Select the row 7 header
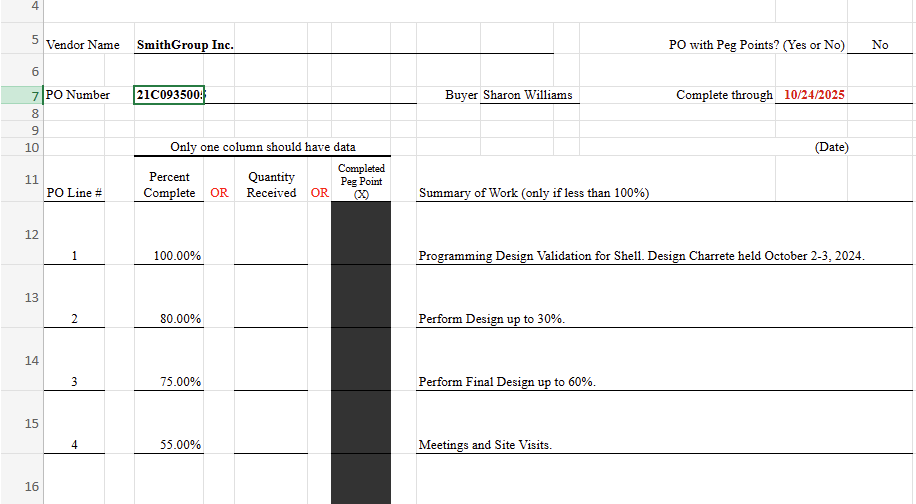The image size is (916, 504). click(20, 95)
